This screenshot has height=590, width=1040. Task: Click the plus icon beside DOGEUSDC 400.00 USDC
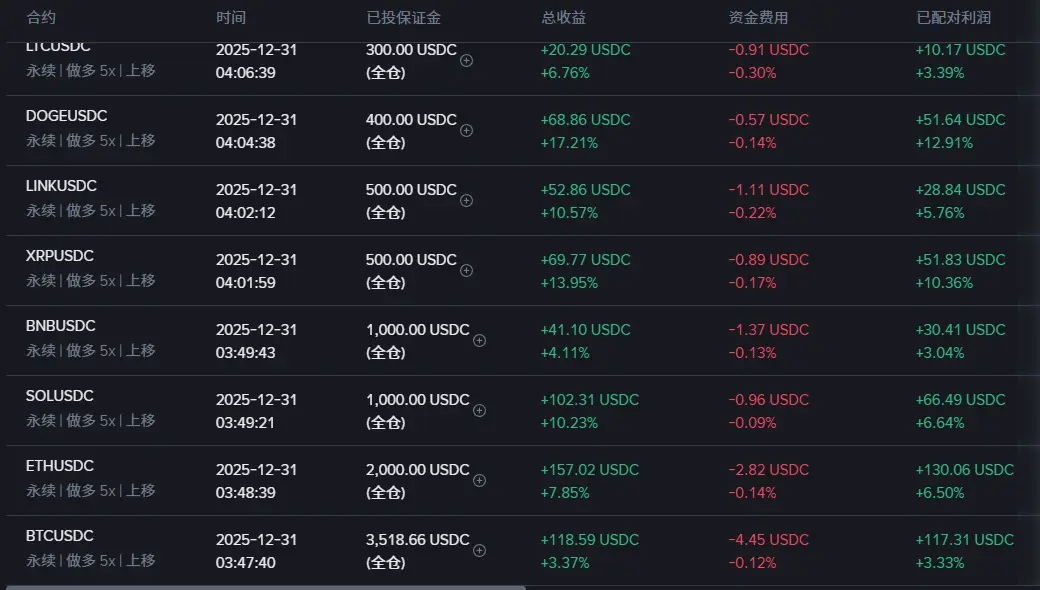tap(466, 130)
